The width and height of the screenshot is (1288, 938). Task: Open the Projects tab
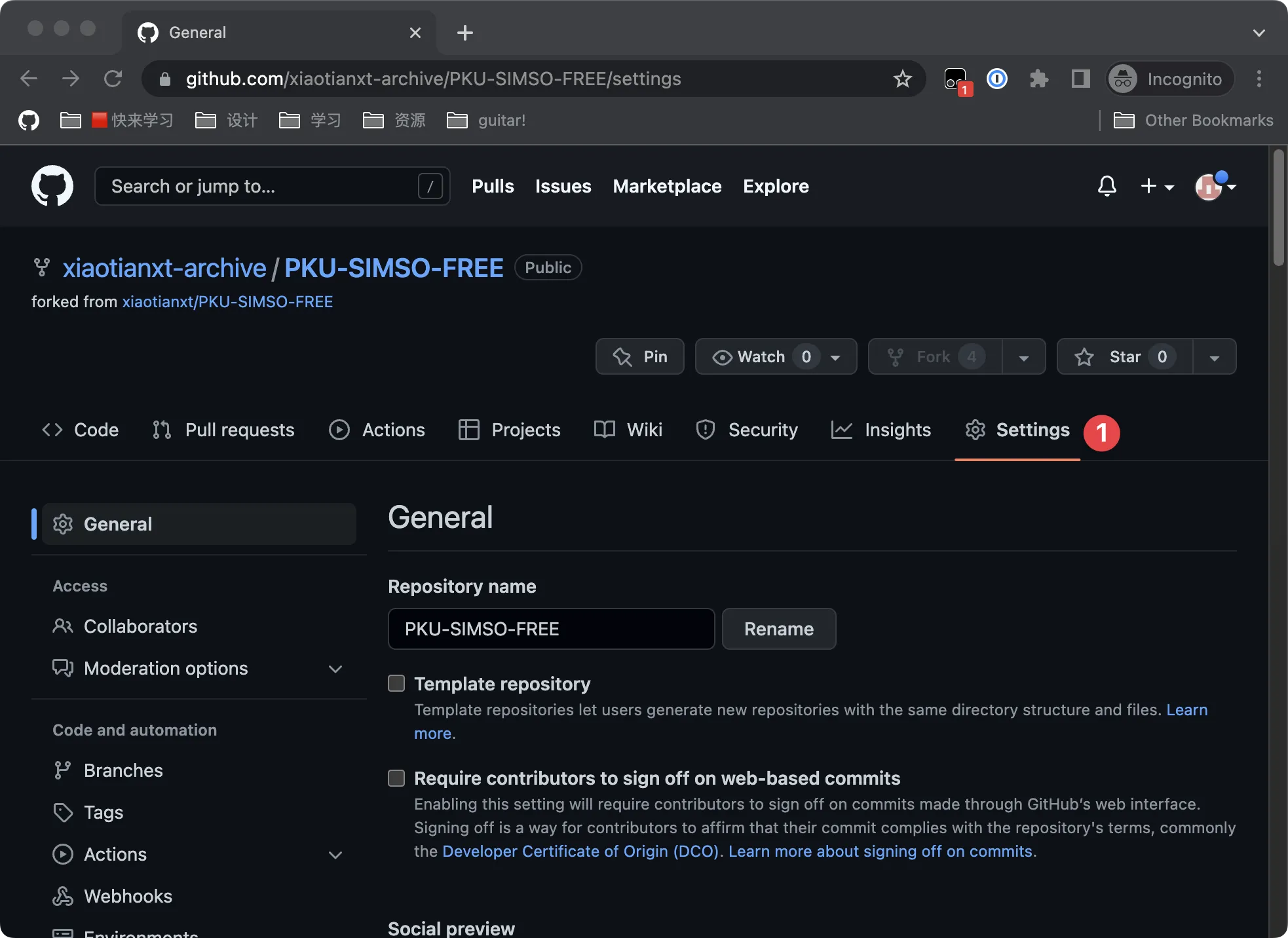point(510,430)
